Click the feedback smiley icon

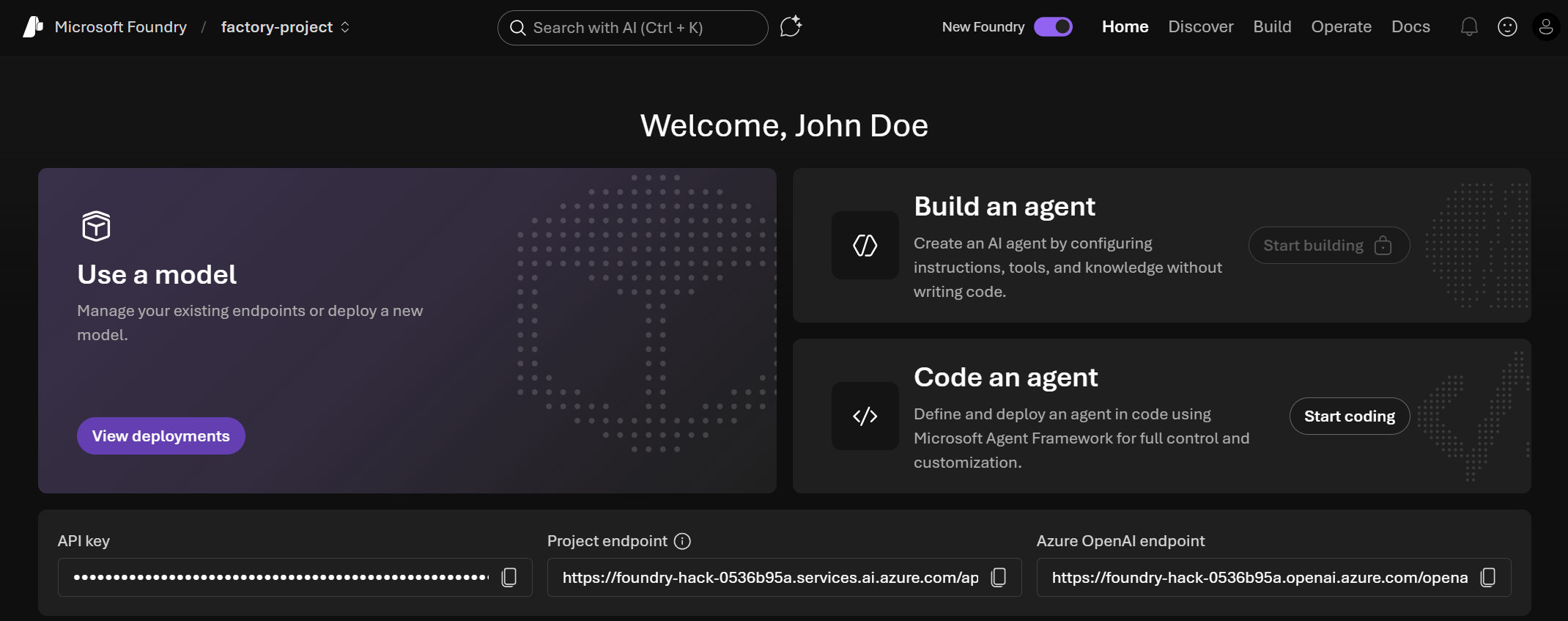tap(1507, 27)
